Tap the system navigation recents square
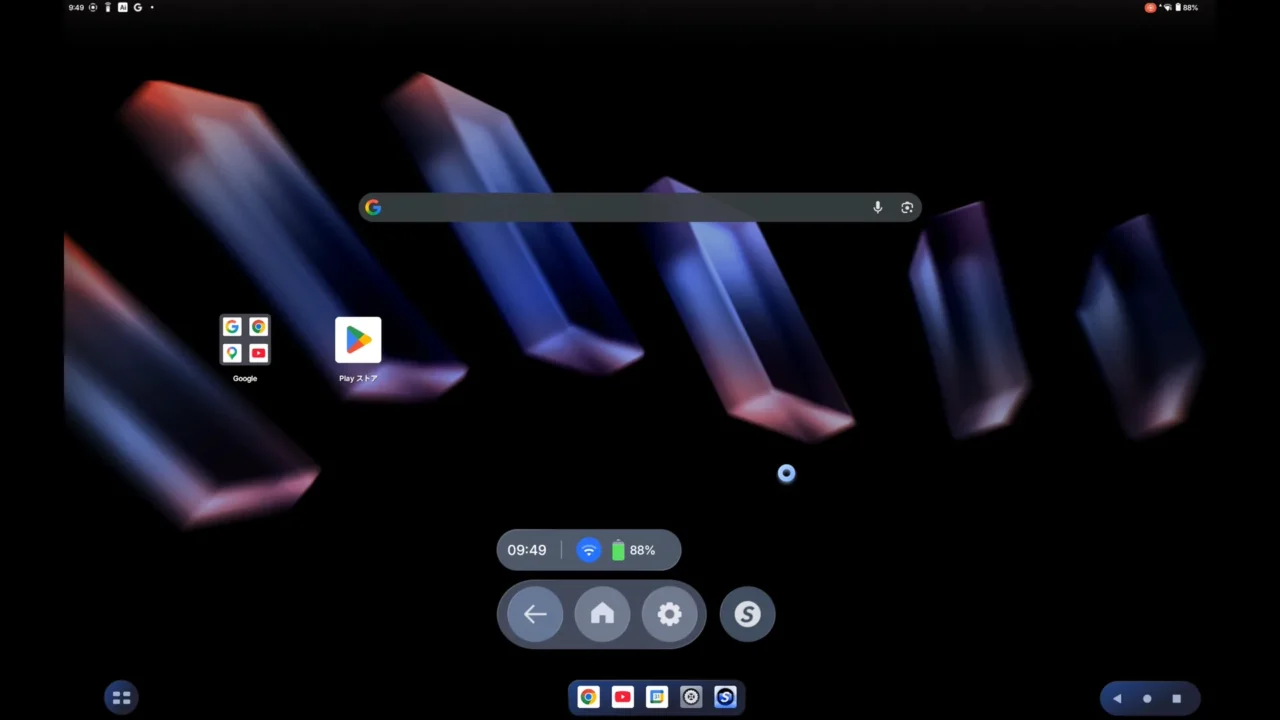1280x720 pixels. pos(1176,698)
